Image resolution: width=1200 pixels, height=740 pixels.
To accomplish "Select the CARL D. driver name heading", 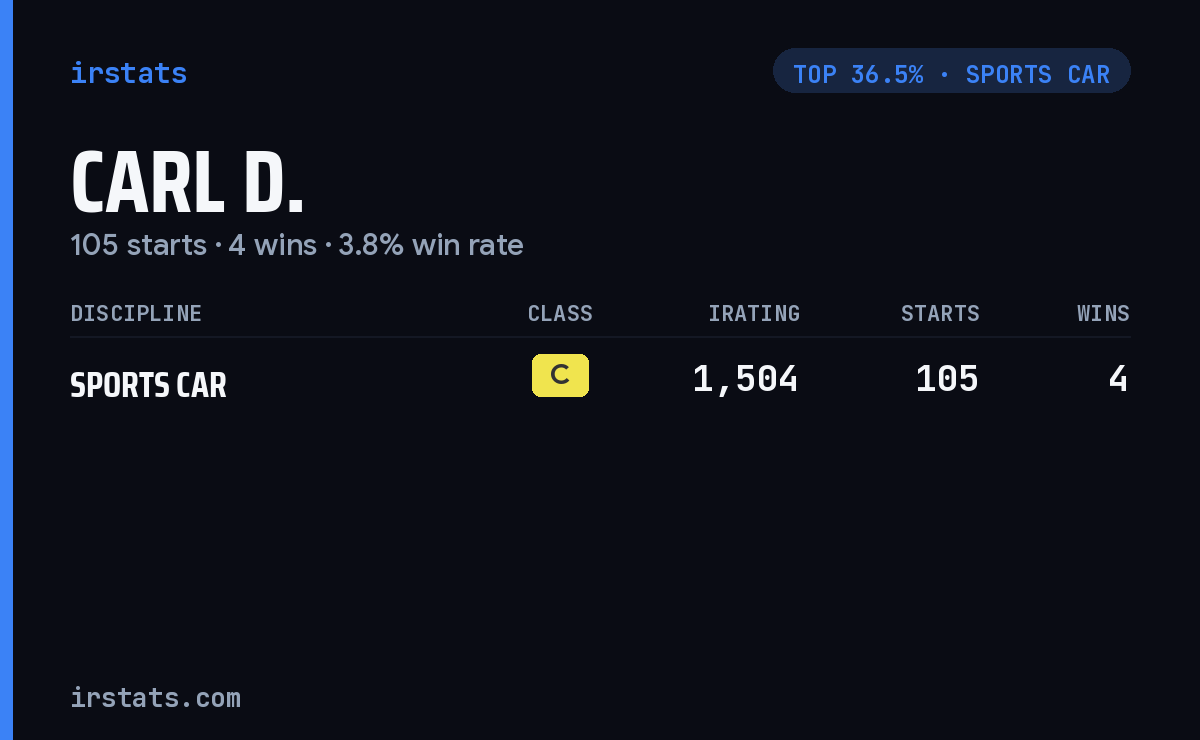I will (x=187, y=182).
